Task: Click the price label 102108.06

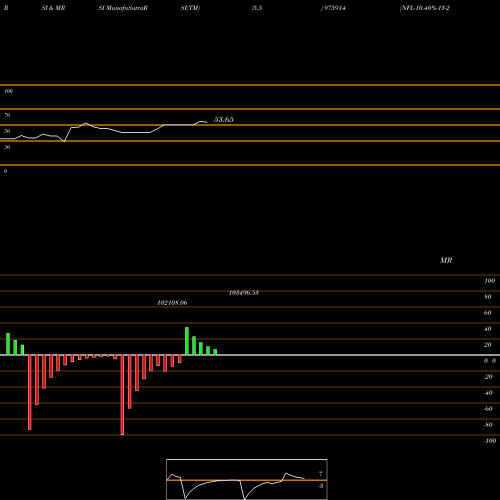Action: pyautogui.click(x=172, y=303)
